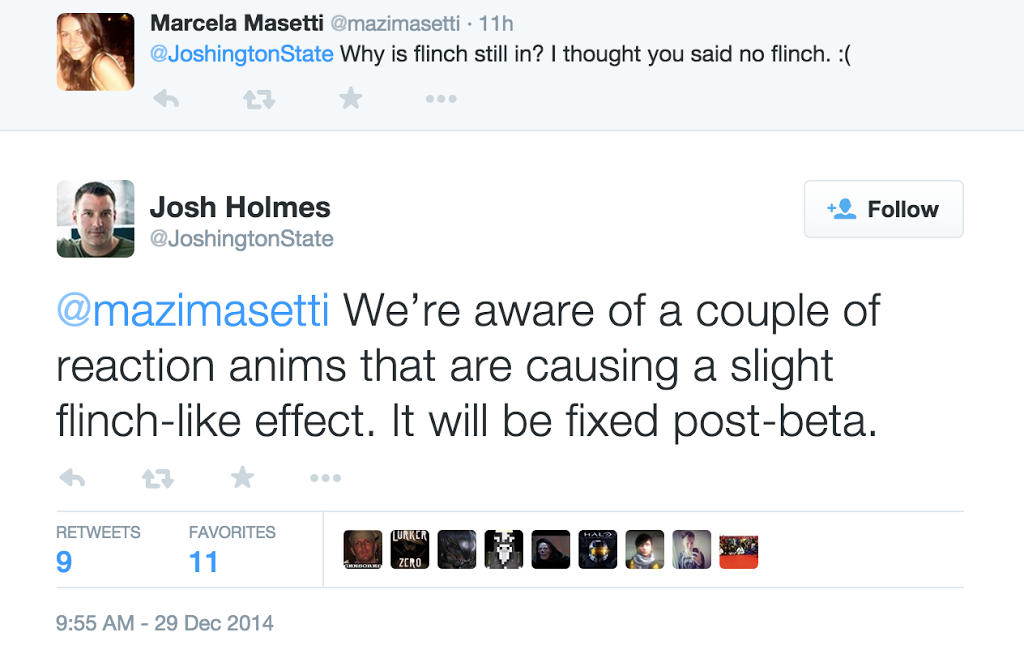Follow Josh Holmes
1024x671 pixels.
(x=883, y=209)
